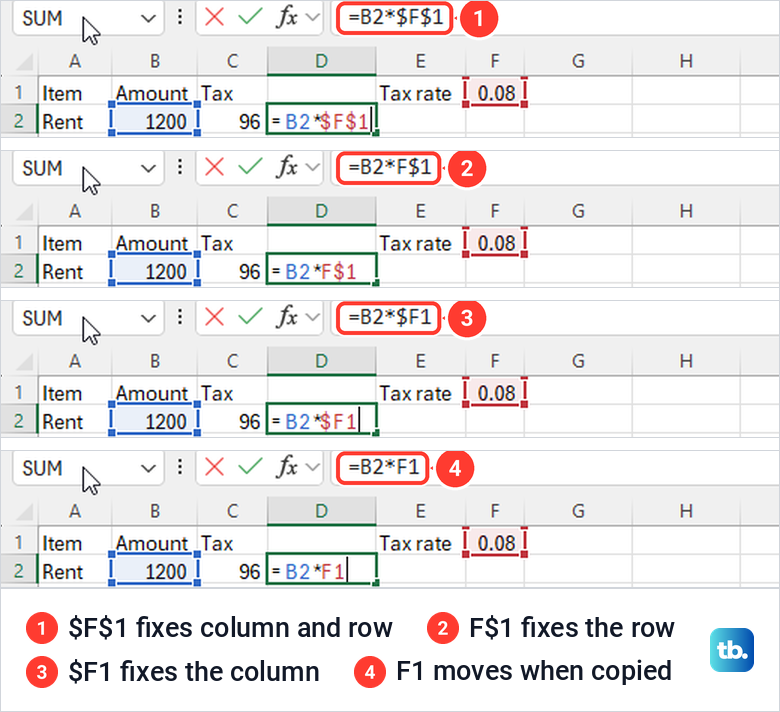Open Insert Function beside the =B2*$F$1 formula
The image size is (780, 712).
click(287, 17)
